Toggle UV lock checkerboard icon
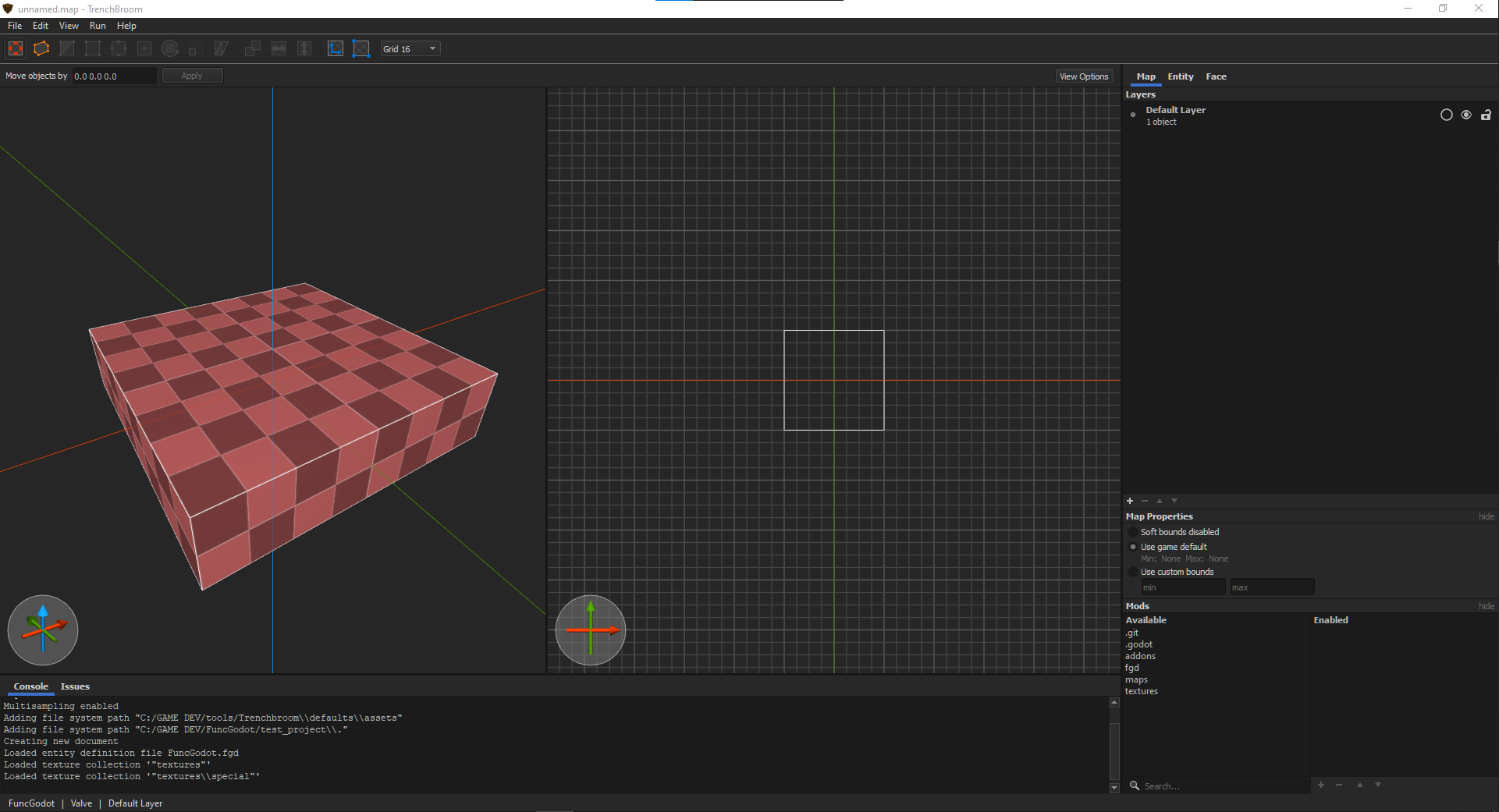1499x812 pixels. (x=361, y=48)
